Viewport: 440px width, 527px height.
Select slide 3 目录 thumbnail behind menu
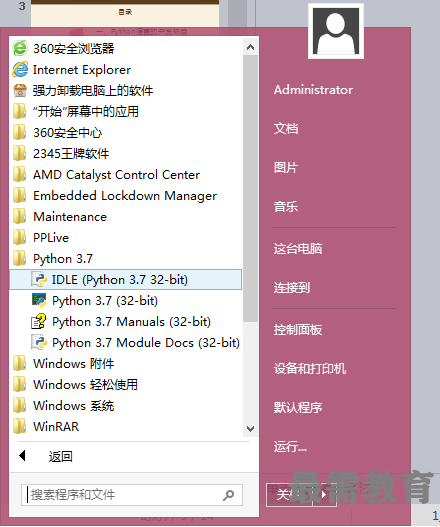[x=125, y=13]
